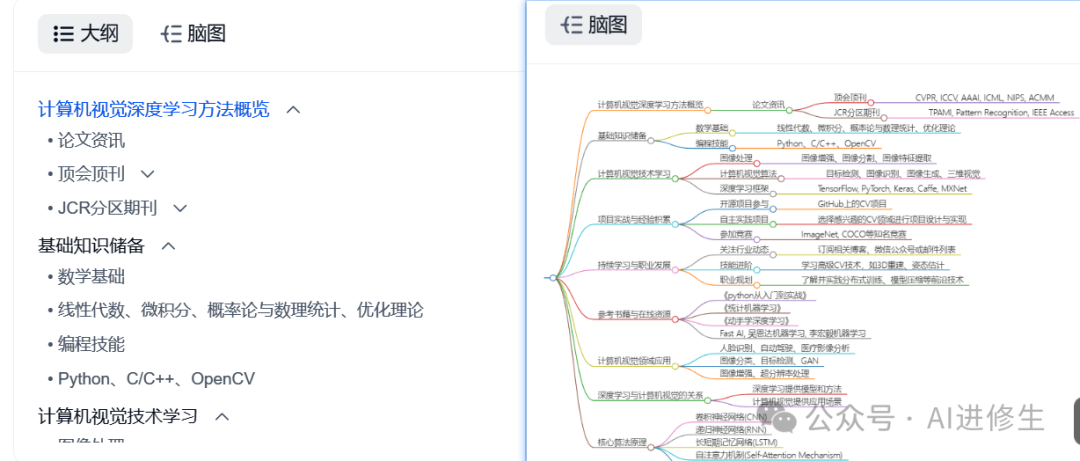Image resolution: width=1080 pixels, height=461 pixels.
Task: Select the 脑图 tab above the mind map
Action: pyautogui.click(x=594, y=25)
